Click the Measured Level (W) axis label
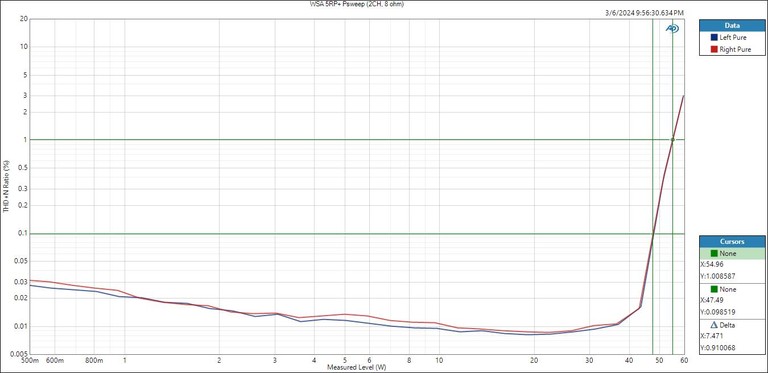768x373 pixels. (x=356, y=367)
